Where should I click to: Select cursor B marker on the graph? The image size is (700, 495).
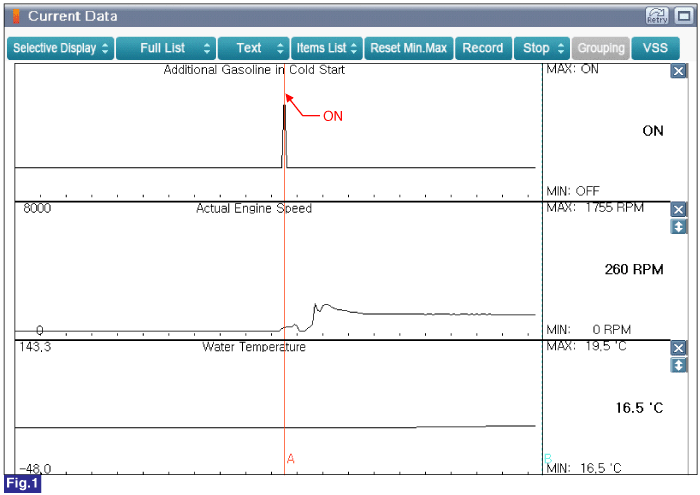click(x=548, y=458)
